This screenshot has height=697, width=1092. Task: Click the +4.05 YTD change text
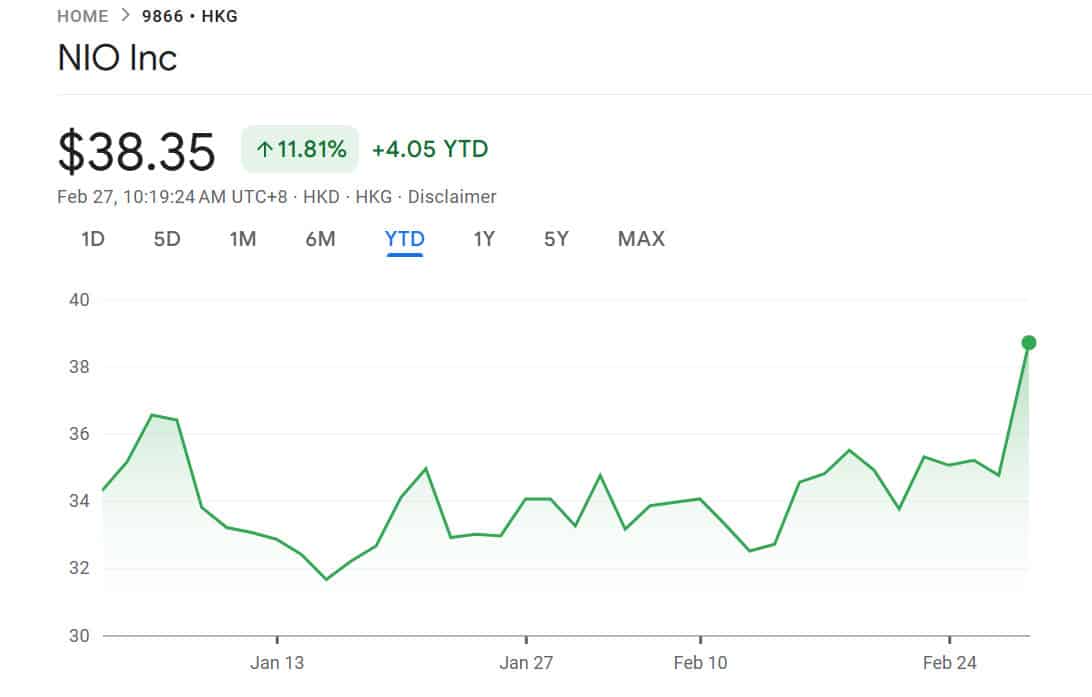pyautogui.click(x=430, y=150)
